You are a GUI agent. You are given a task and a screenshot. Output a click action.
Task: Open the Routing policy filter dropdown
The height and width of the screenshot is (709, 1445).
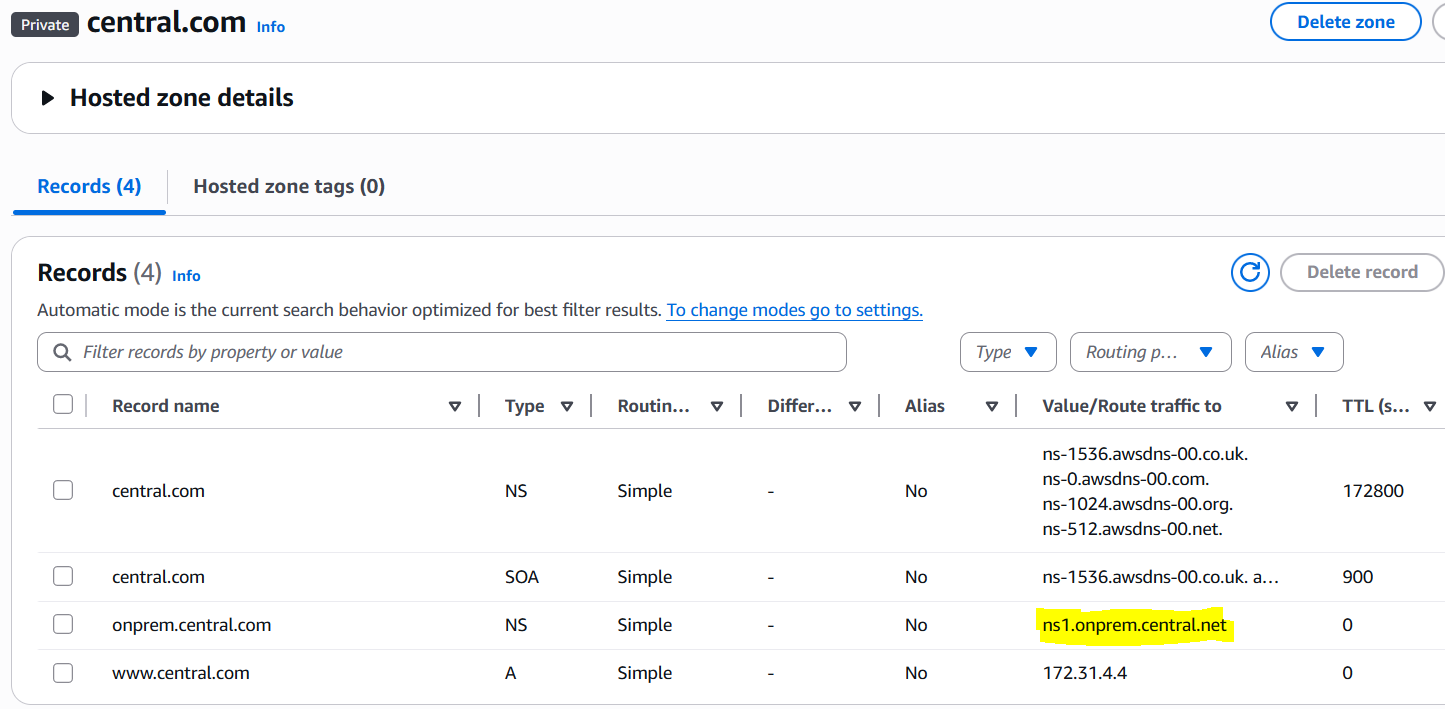tap(1149, 352)
